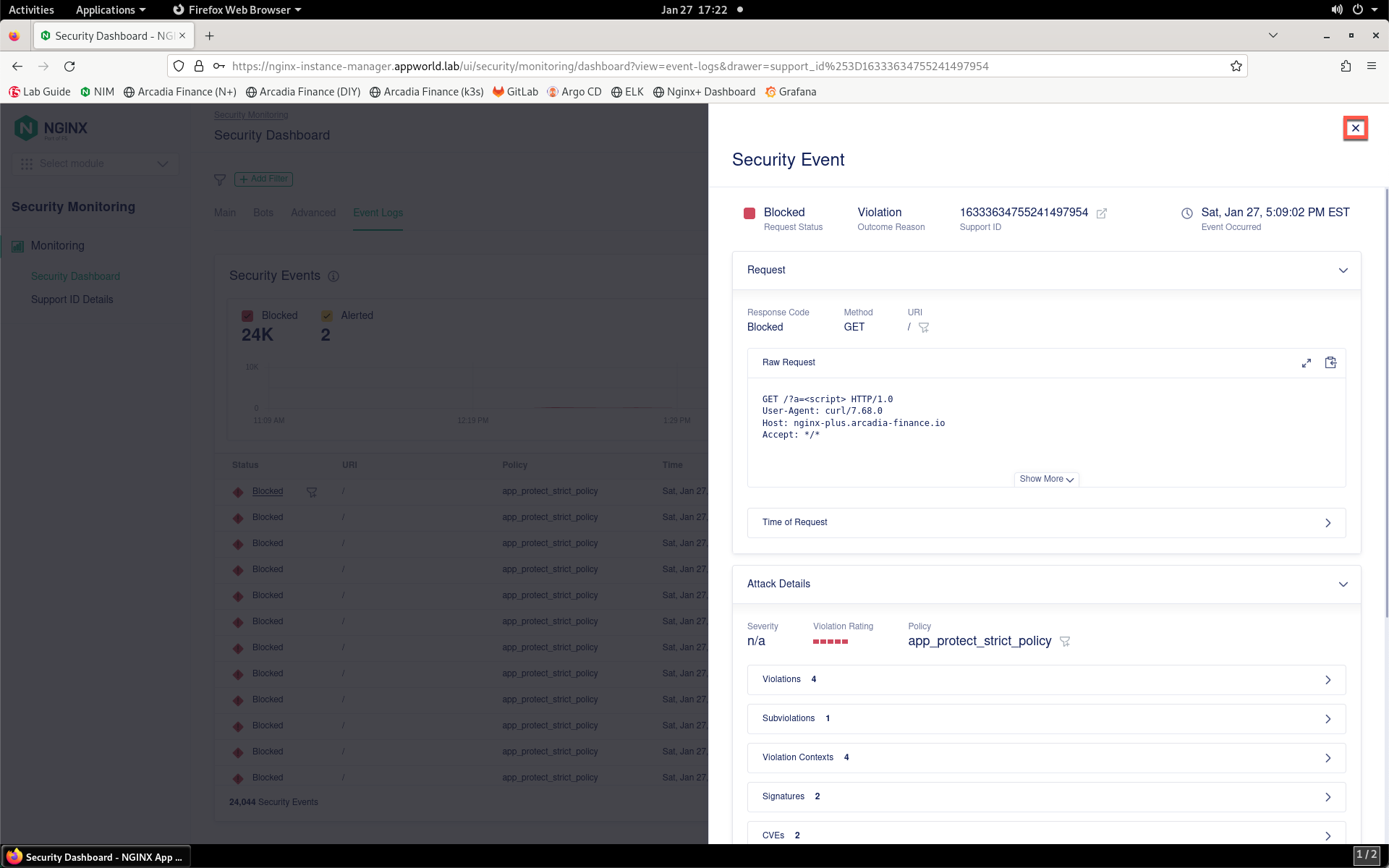Image resolution: width=1389 pixels, height=868 pixels.
Task: Expand the Time of Request row
Action: point(1046,523)
